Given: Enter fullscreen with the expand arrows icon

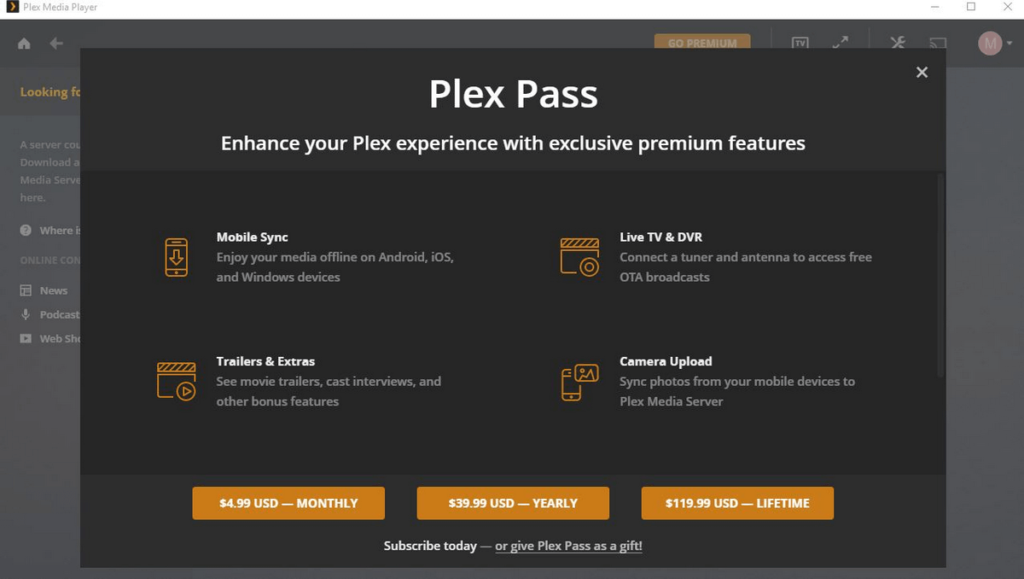Looking at the screenshot, I should [840, 43].
